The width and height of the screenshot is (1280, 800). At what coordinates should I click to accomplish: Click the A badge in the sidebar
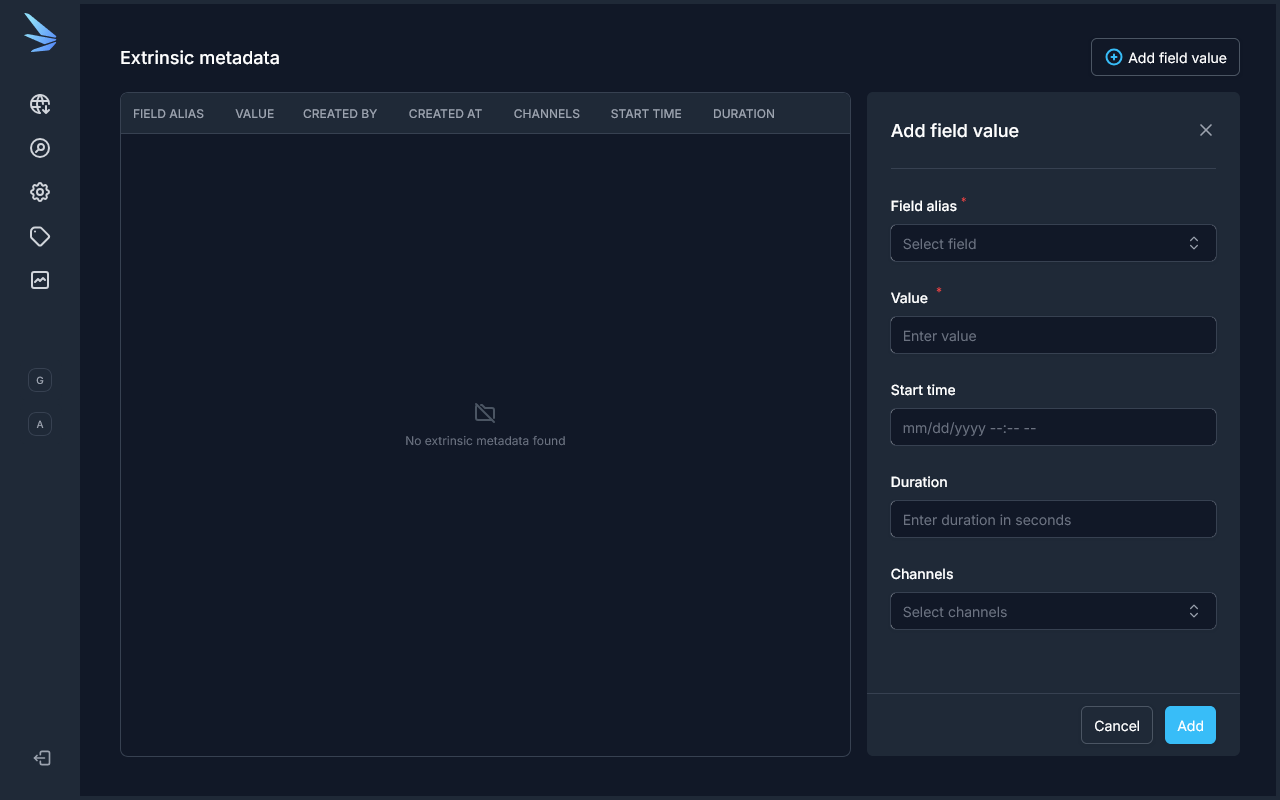tap(40, 424)
